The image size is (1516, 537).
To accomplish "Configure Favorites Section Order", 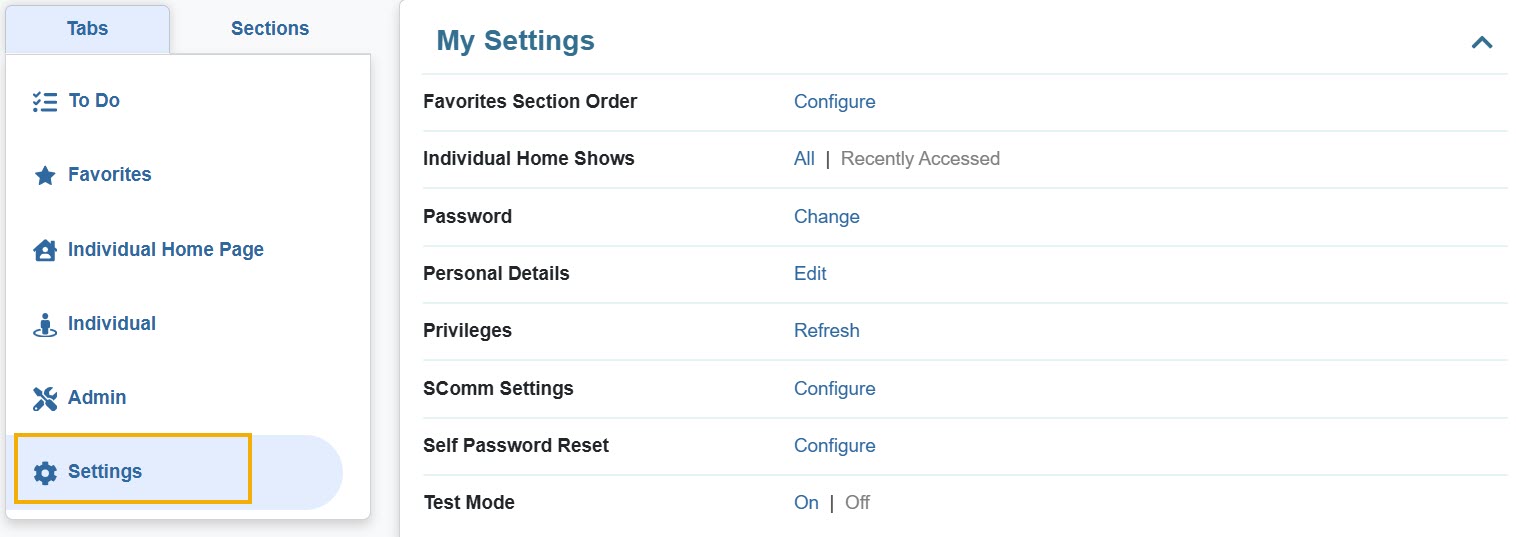I will (x=834, y=102).
